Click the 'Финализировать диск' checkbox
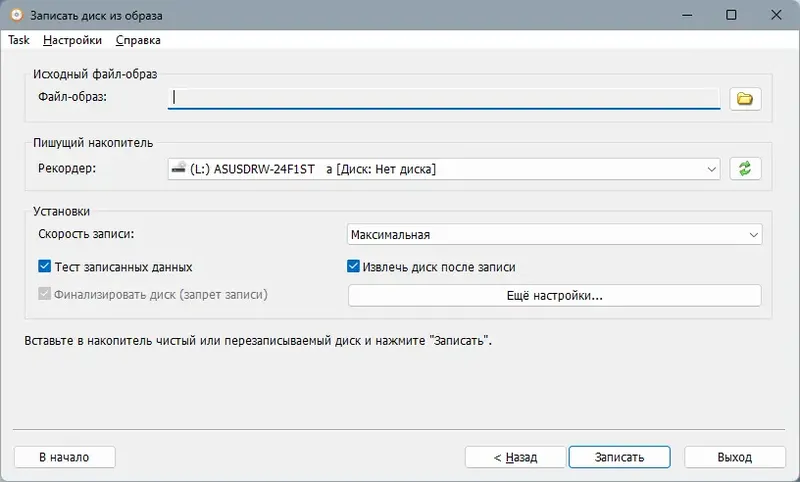800x482 pixels. pyautogui.click(x=44, y=295)
